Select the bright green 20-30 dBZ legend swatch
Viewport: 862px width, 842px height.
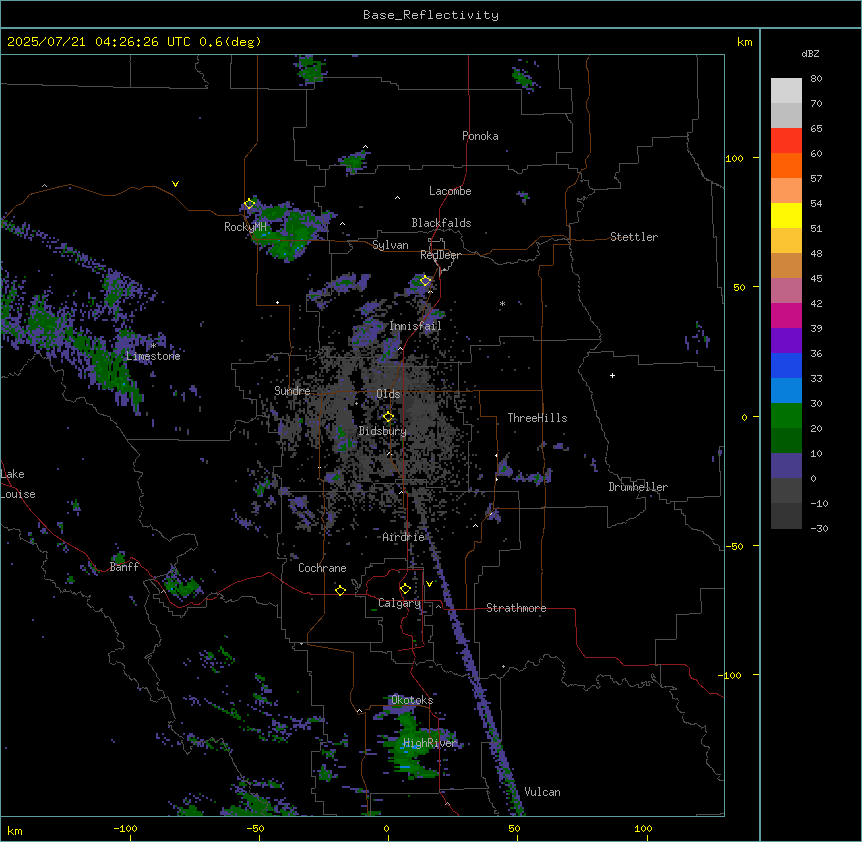[786, 416]
